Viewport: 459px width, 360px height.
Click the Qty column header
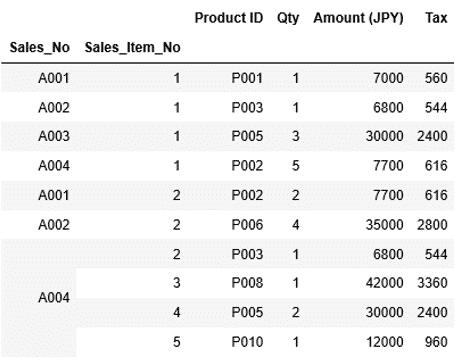(x=288, y=18)
